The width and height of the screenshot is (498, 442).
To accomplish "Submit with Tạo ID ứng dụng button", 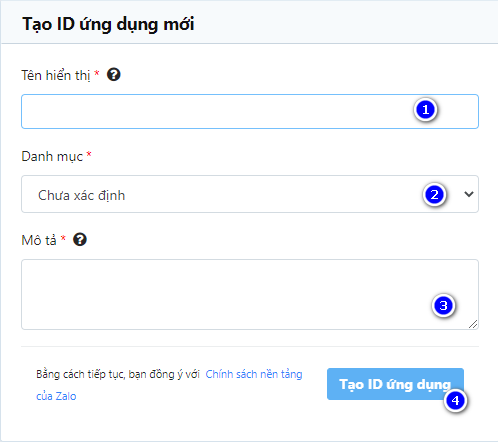I will pos(395,384).
